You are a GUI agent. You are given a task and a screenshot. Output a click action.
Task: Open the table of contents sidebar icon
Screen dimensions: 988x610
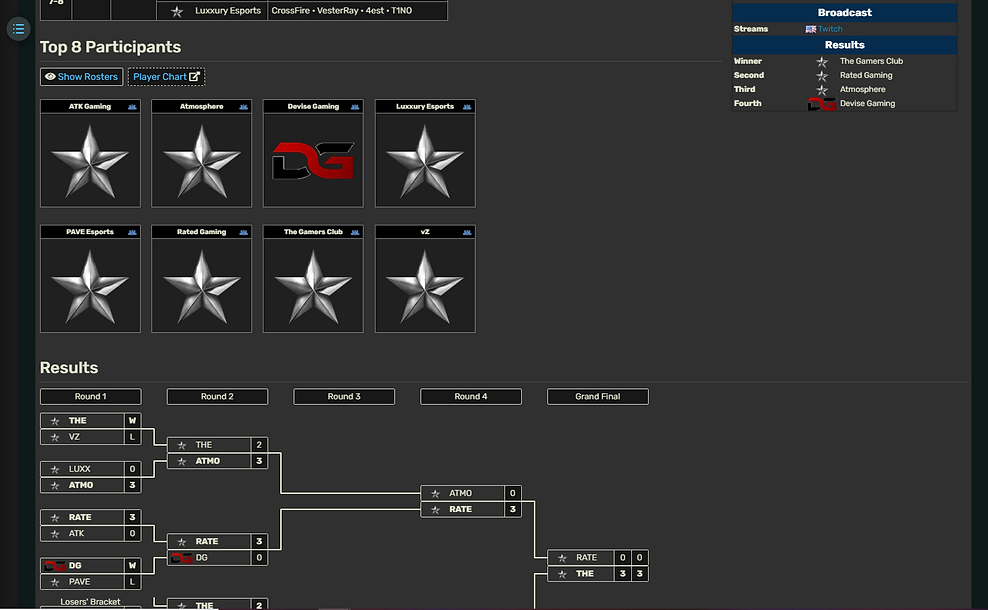(x=18, y=29)
